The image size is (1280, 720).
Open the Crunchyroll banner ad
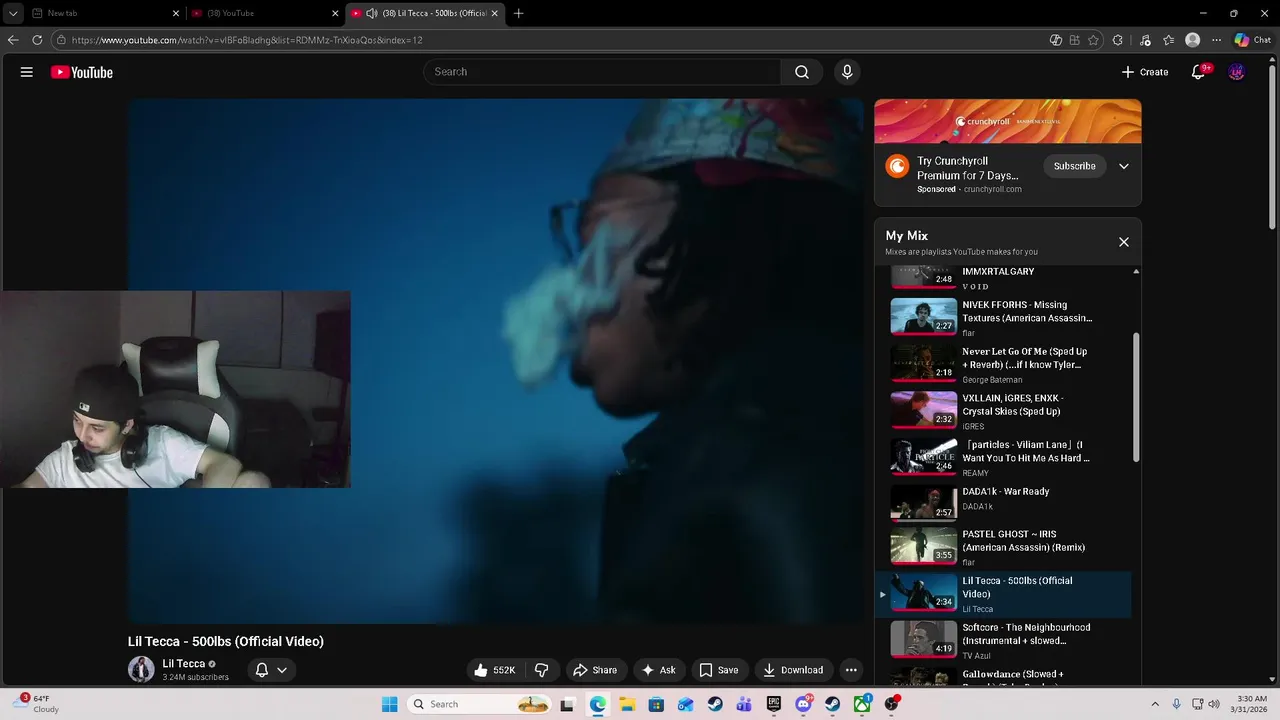(1008, 122)
